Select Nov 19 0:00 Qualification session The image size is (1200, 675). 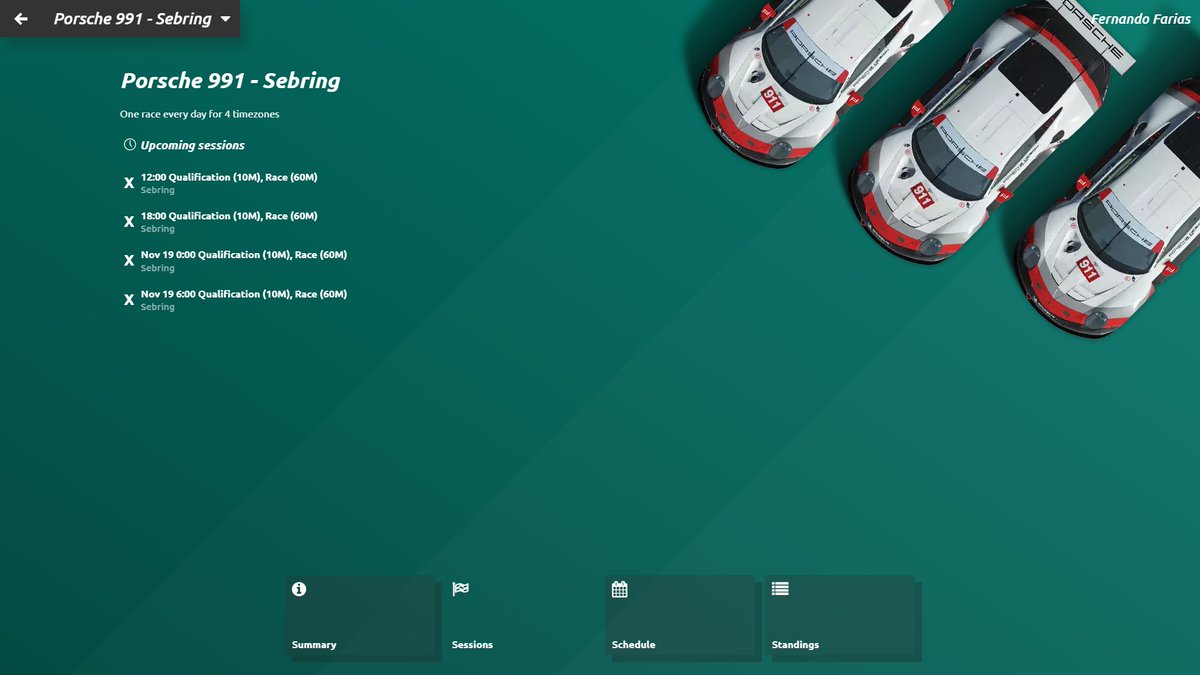pos(244,255)
